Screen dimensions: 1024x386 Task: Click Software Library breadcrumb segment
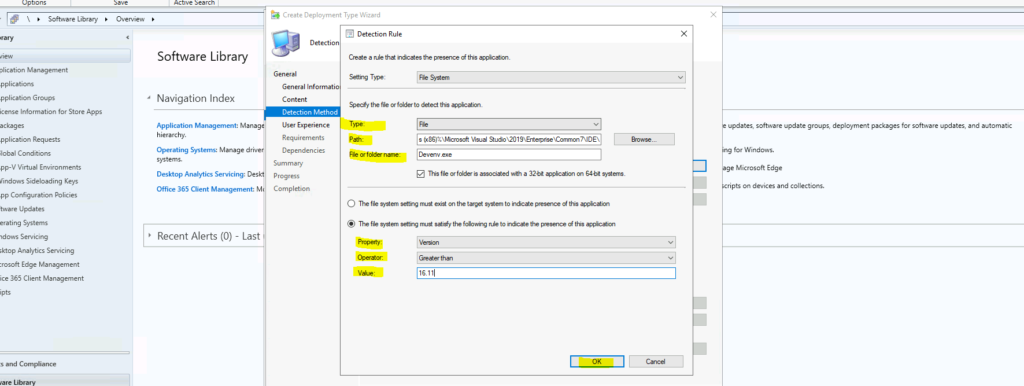[x=72, y=19]
